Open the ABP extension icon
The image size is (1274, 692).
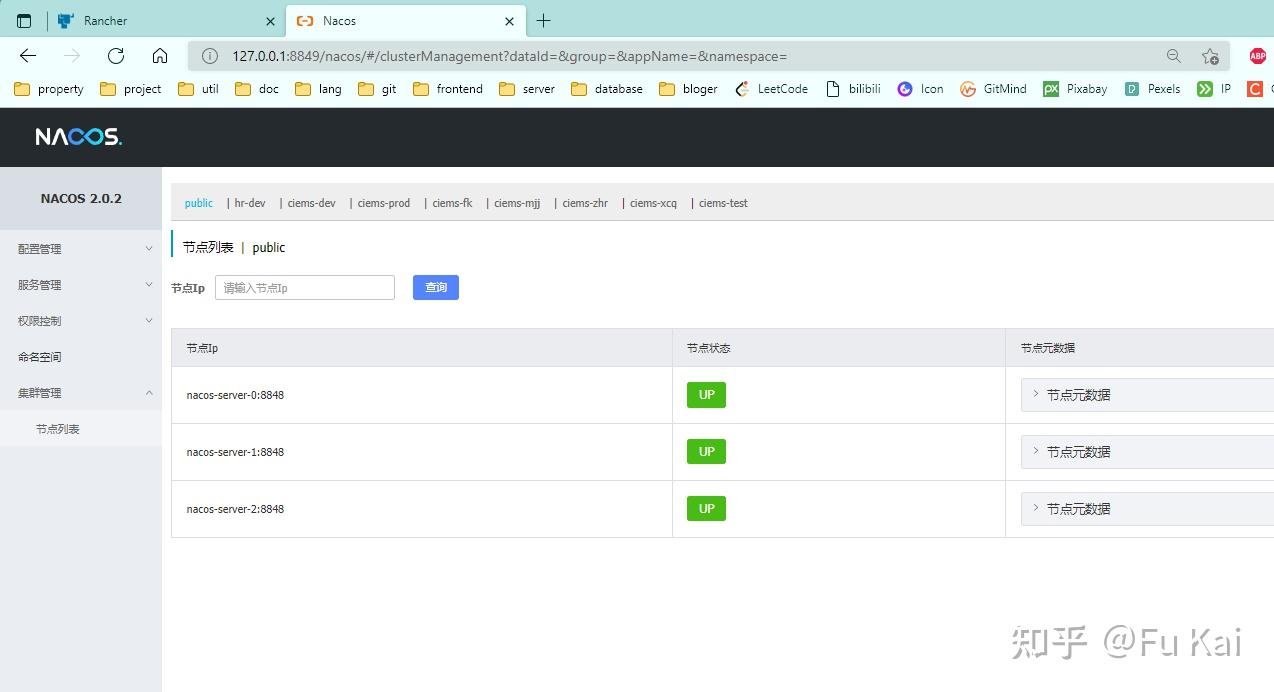point(1257,56)
